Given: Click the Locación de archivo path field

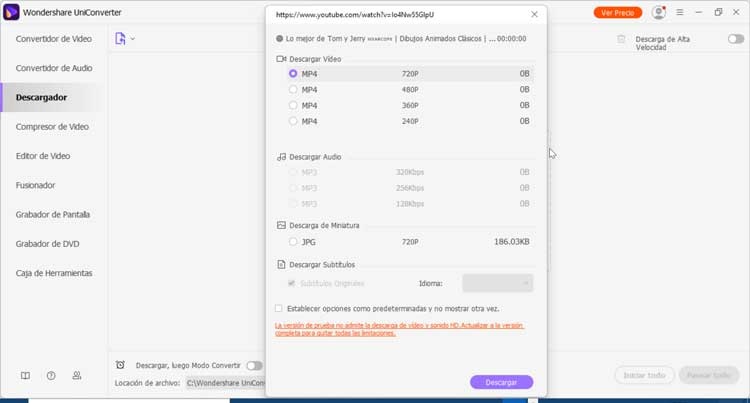Looking at the screenshot, I should point(225,383).
